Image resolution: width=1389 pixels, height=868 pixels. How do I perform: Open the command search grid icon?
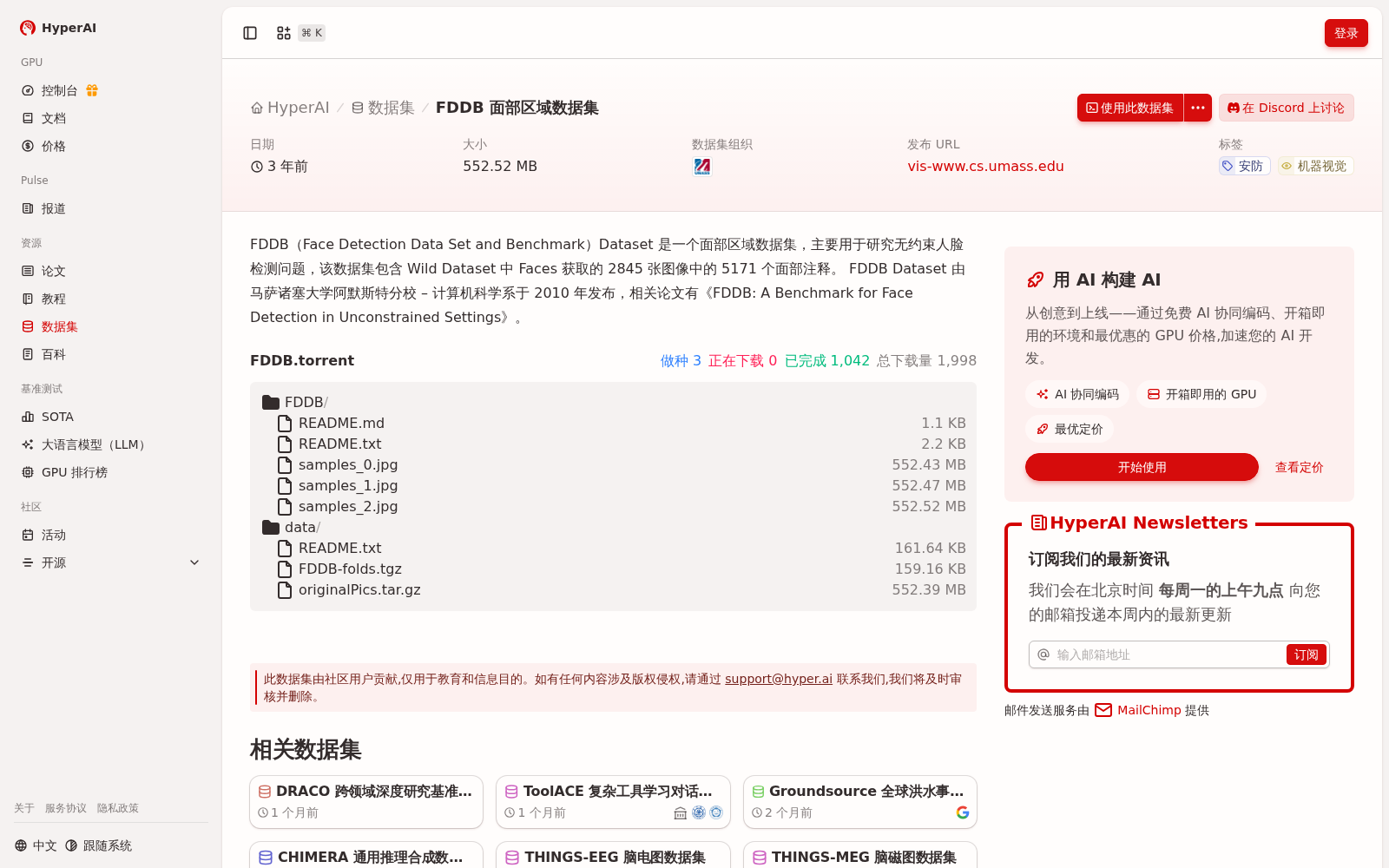284,33
